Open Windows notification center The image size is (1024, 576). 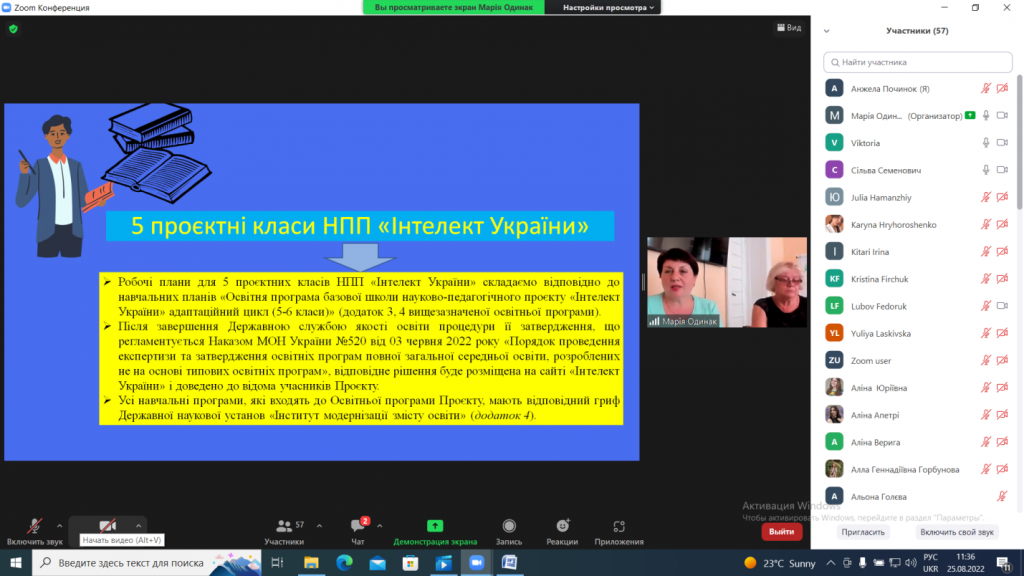(1004, 563)
